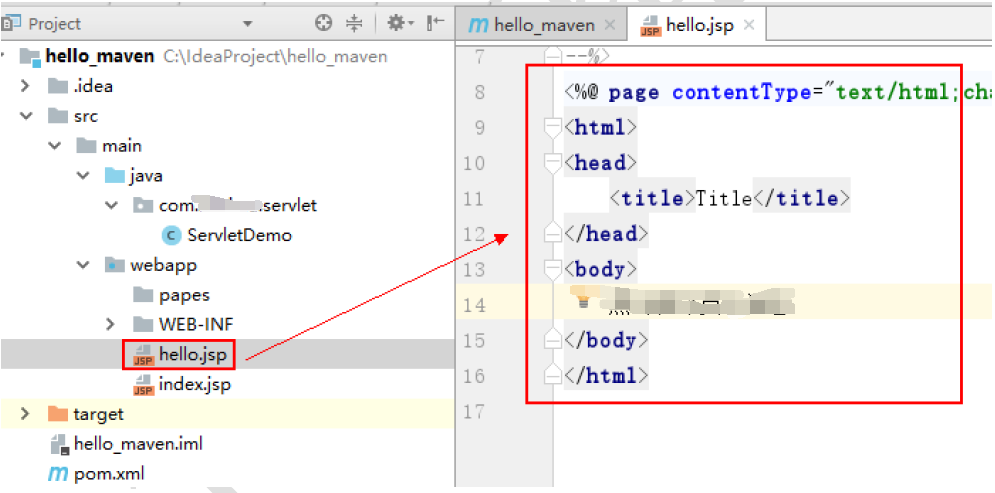Fold the head tag at line 10
The width and height of the screenshot is (995, 493).
click(553, 163)
